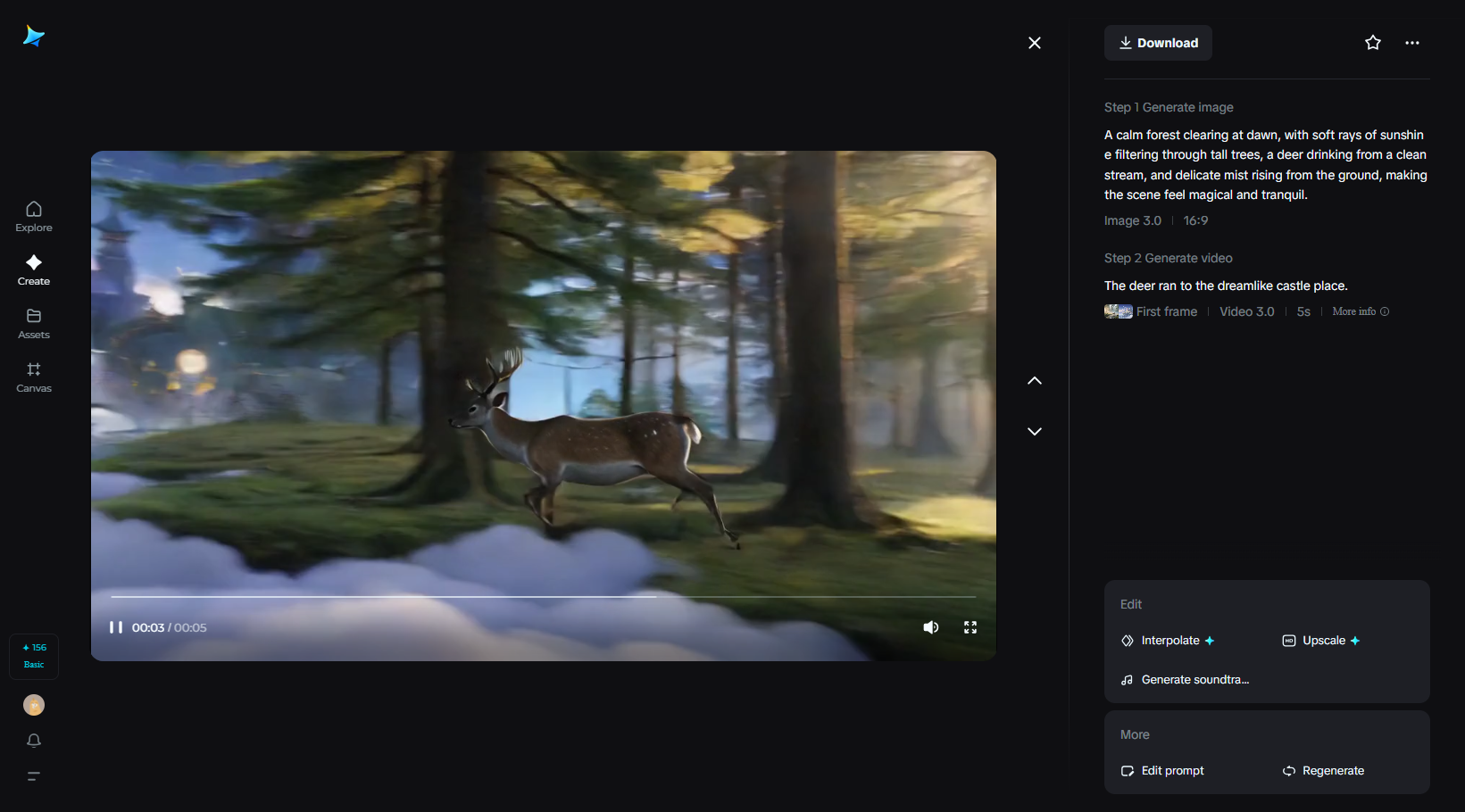Expand the sidebar menu icon
This screenshot has height=812, width=1465.
pyautogui.click(x=34, y=776)
